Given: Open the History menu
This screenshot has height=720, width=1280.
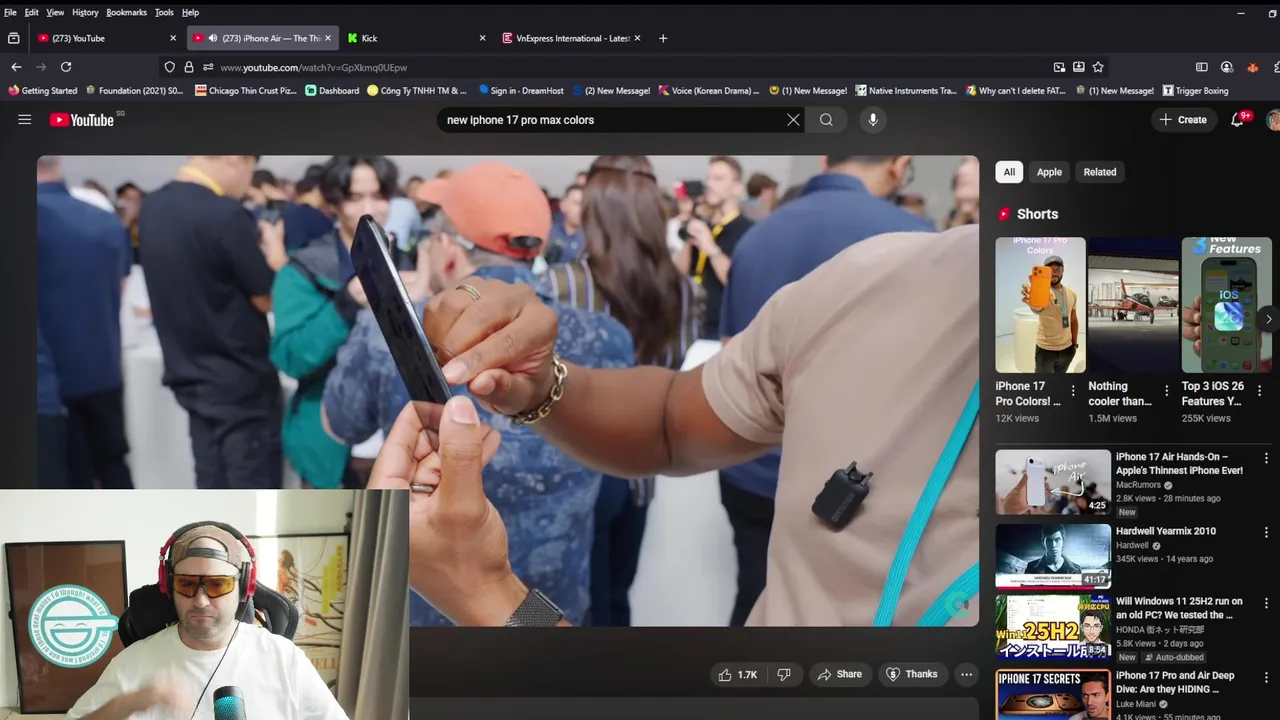Looking at the screenshot, I should (x=85, y=12).
